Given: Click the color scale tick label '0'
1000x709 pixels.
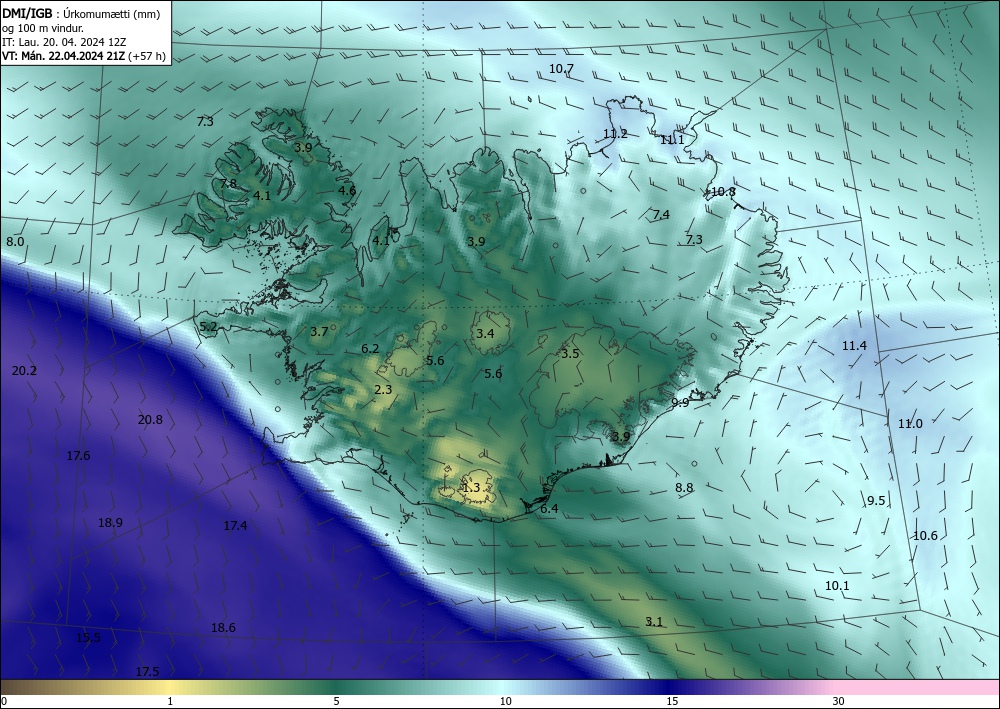Looking at the screenshot, I should pyautogui.click(x=4, y=701).
